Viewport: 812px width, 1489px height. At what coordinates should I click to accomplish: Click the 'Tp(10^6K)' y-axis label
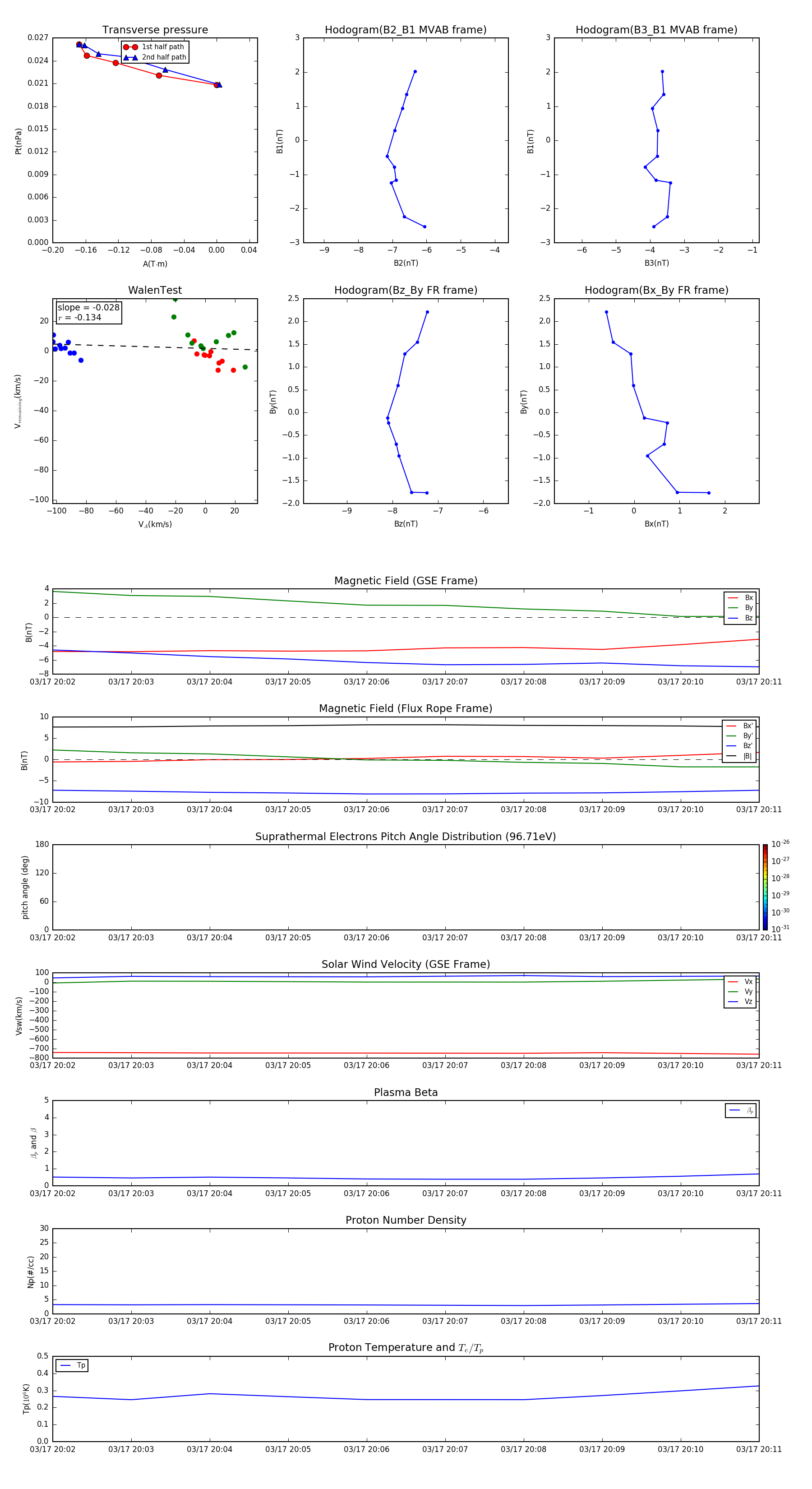[x=26, y=1399]
